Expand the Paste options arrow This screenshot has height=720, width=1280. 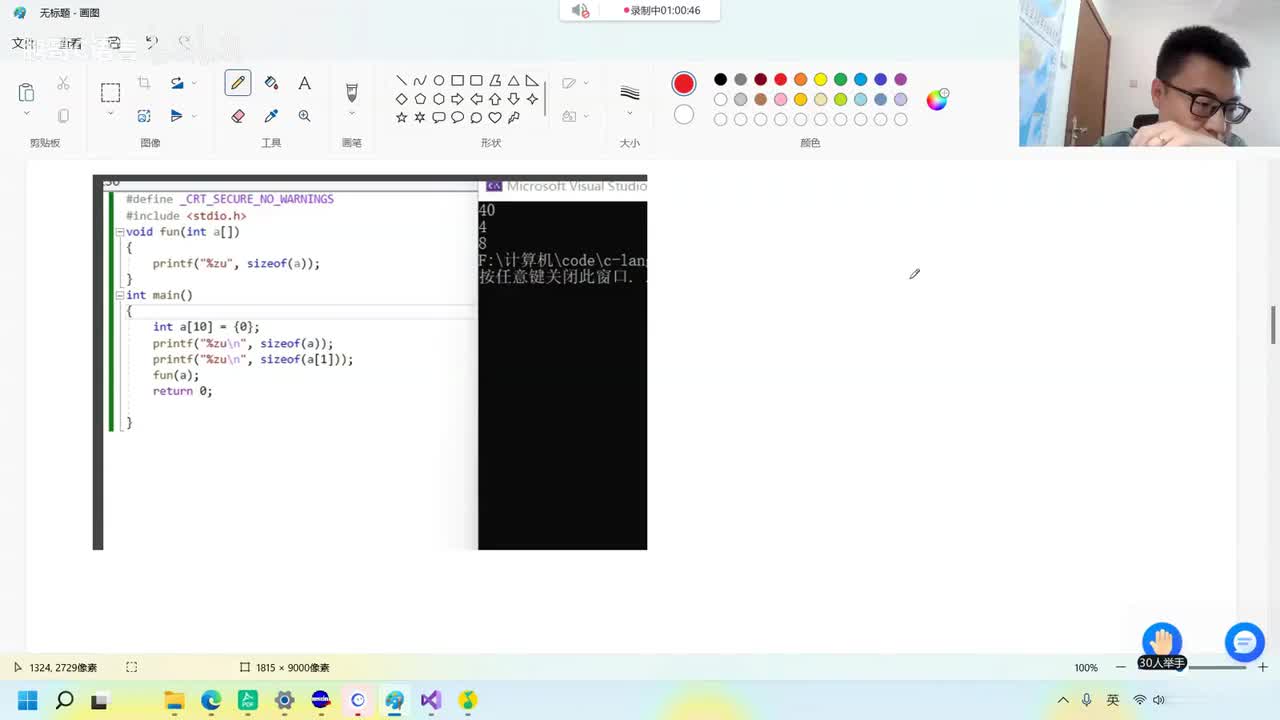coord(26,114)
